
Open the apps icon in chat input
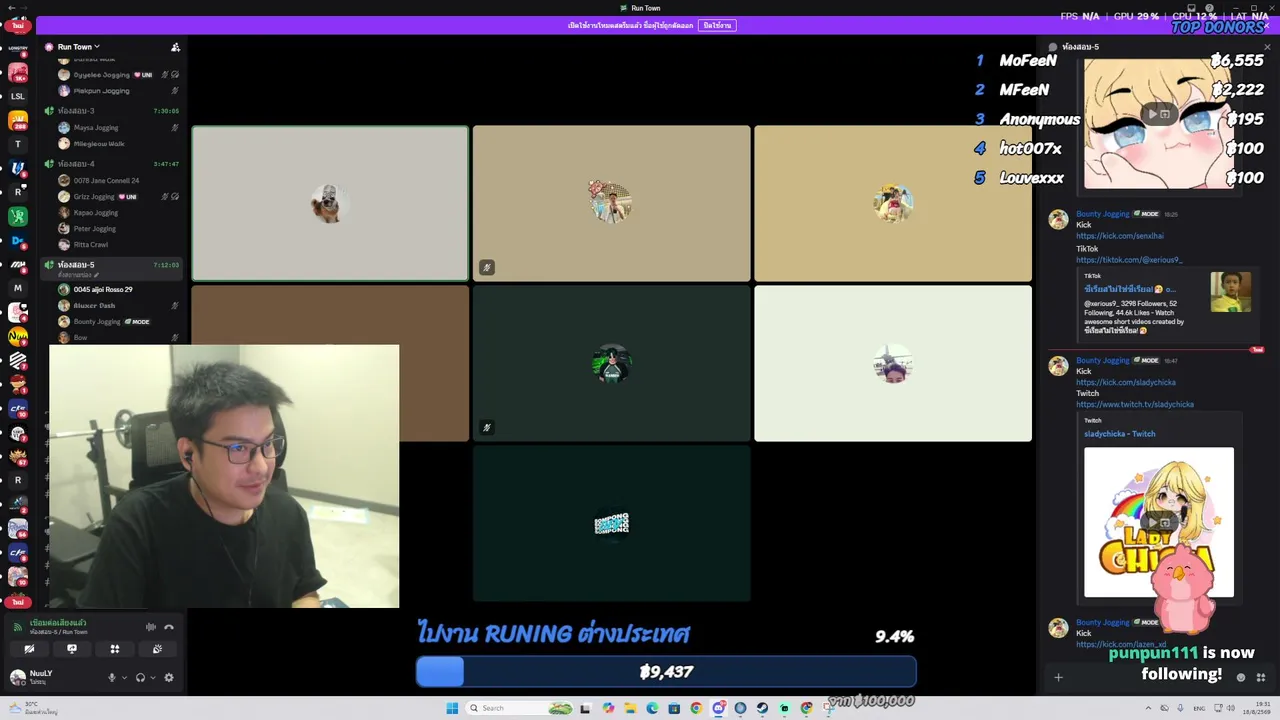(1261, 677)
